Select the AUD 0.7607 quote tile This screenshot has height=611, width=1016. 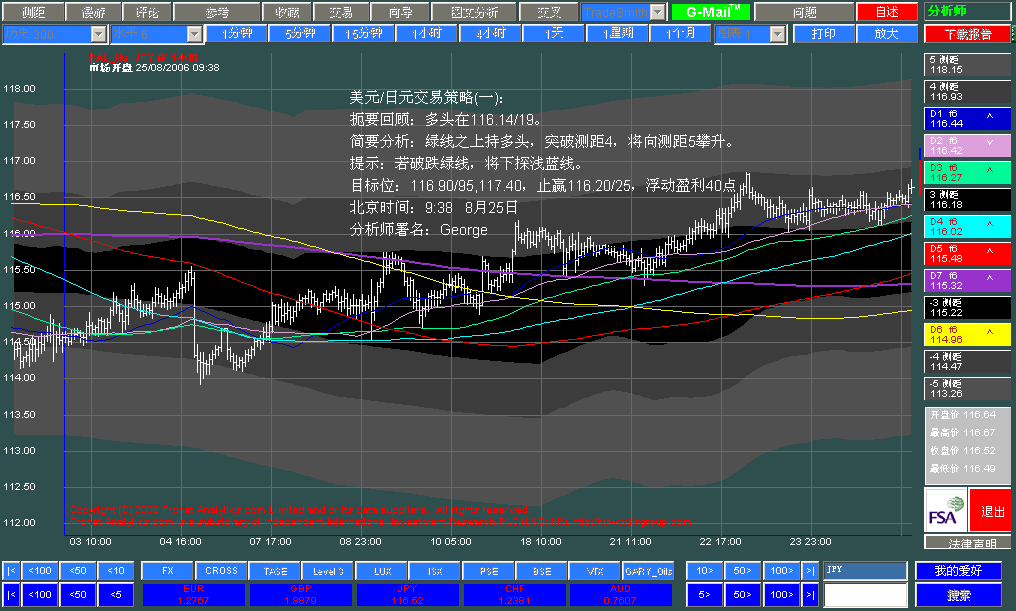click(620, 595)
